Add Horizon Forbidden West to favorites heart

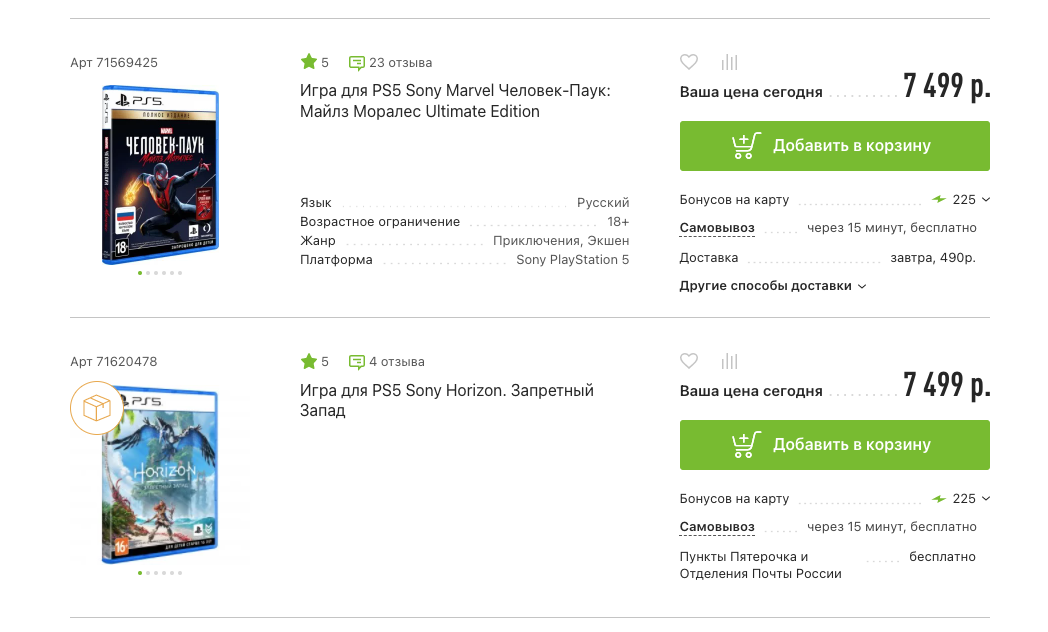(x=689, y=361)
